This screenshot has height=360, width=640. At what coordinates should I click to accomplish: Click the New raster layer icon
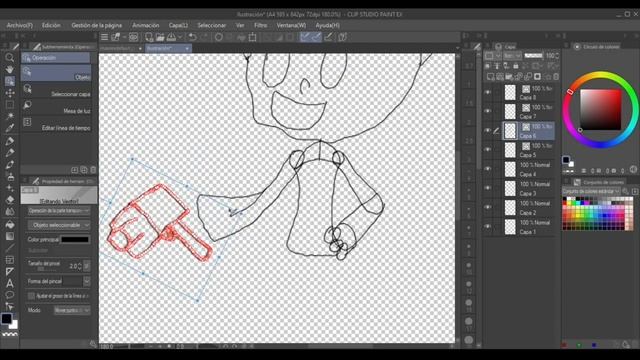[490, 76]
